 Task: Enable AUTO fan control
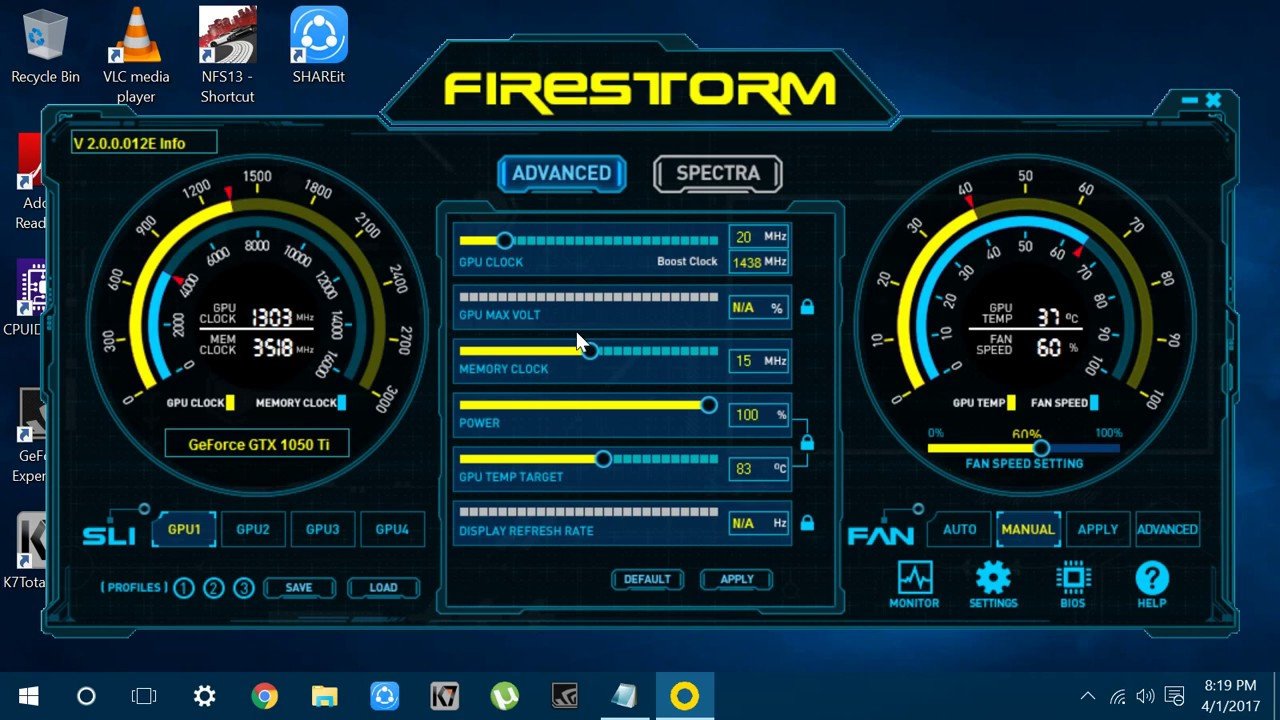pos(958,529)
